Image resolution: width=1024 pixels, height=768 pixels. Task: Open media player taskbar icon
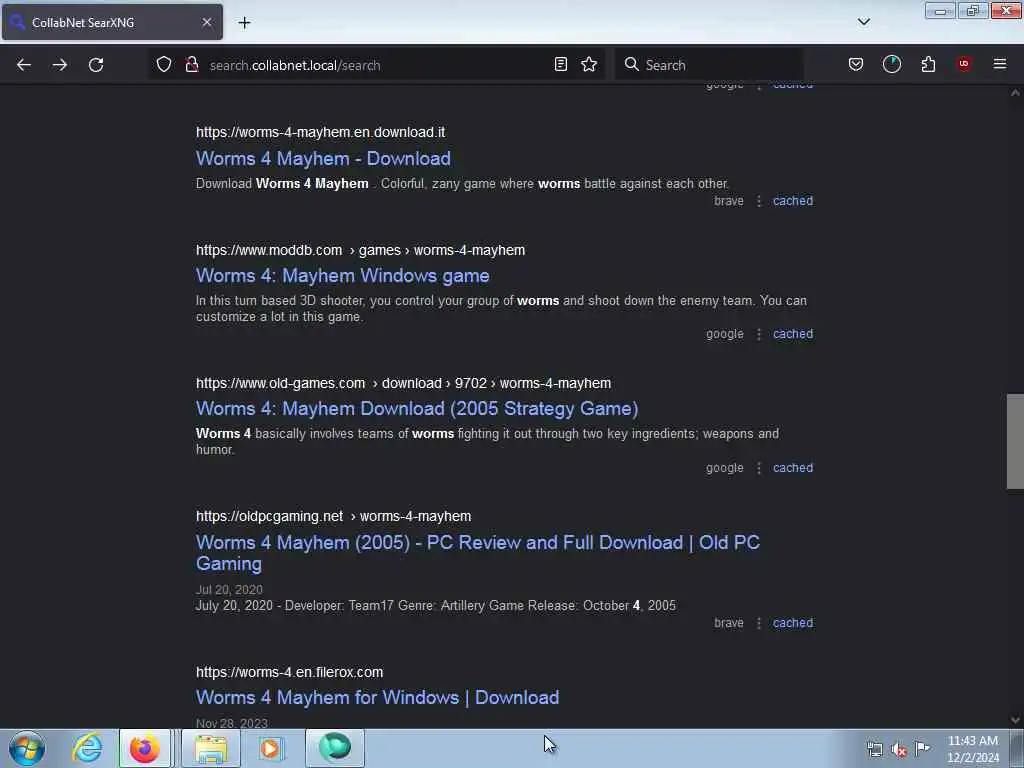click(270, 748)
